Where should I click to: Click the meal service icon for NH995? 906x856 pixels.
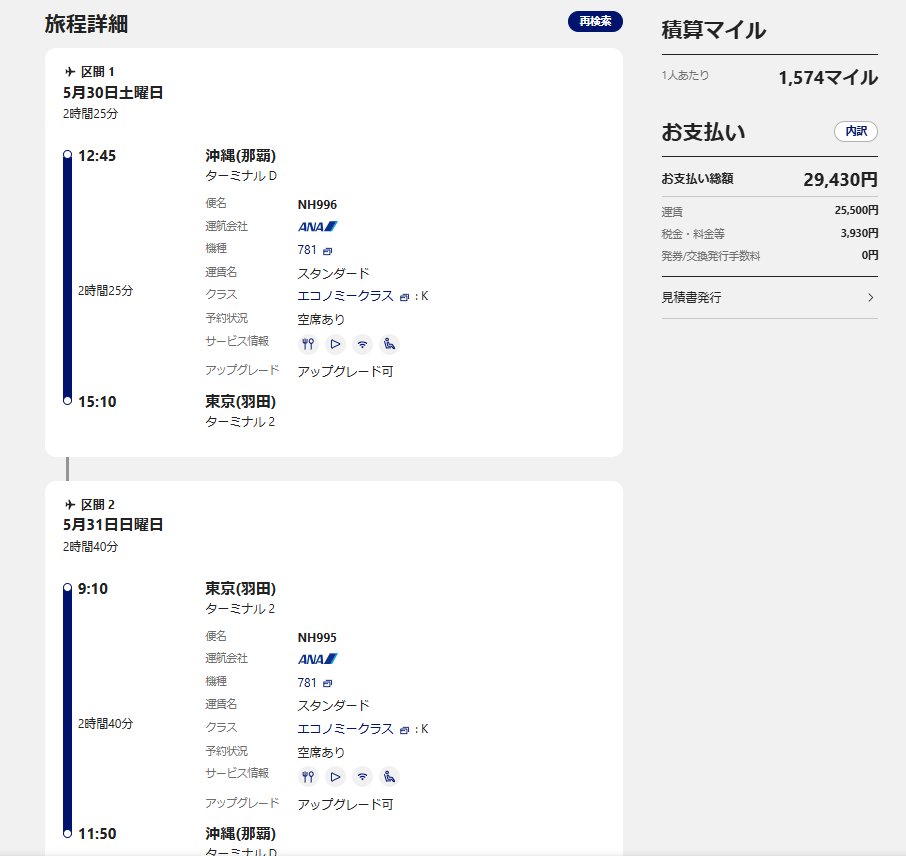click(309, 777)
